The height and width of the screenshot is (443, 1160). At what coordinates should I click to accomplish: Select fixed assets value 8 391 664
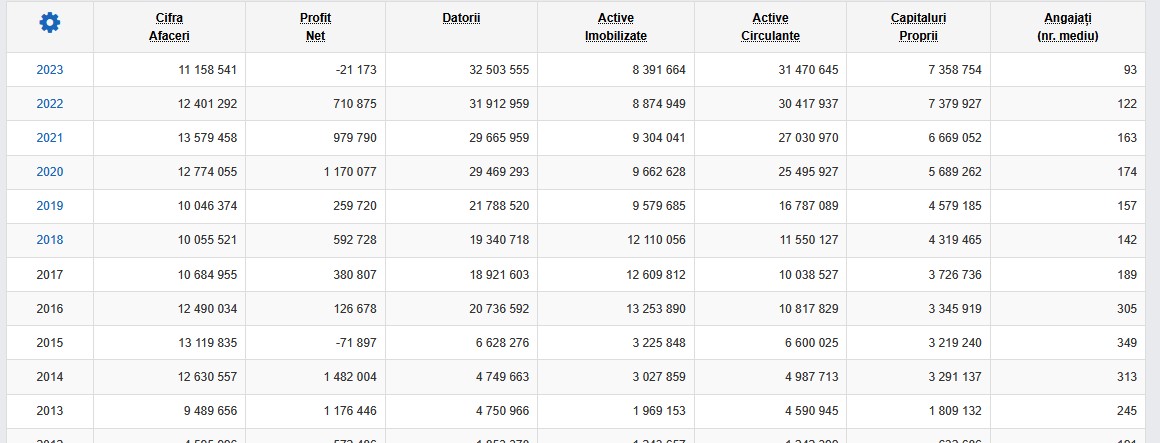pyautogui.click(x=659, y=70)
